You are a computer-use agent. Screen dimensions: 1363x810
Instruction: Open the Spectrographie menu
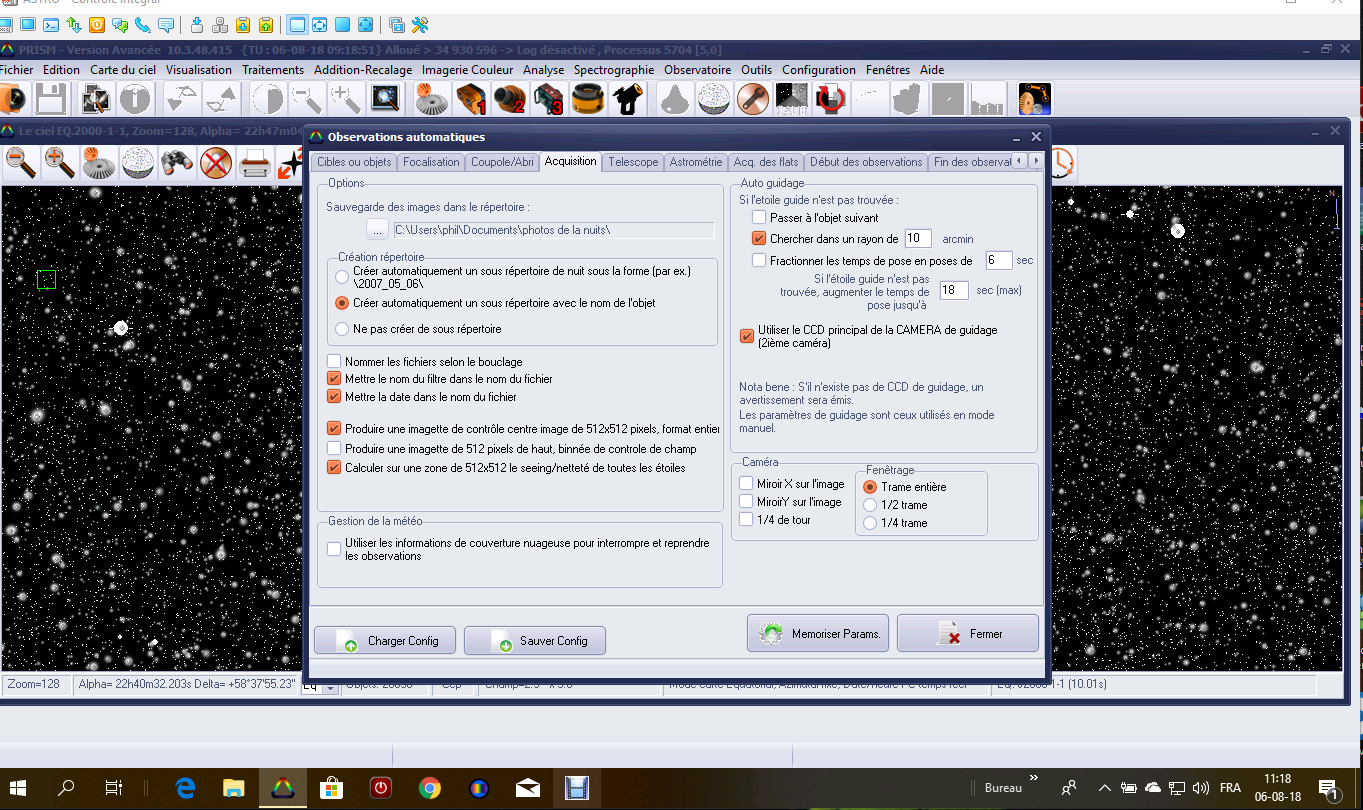tap(613, 70)
